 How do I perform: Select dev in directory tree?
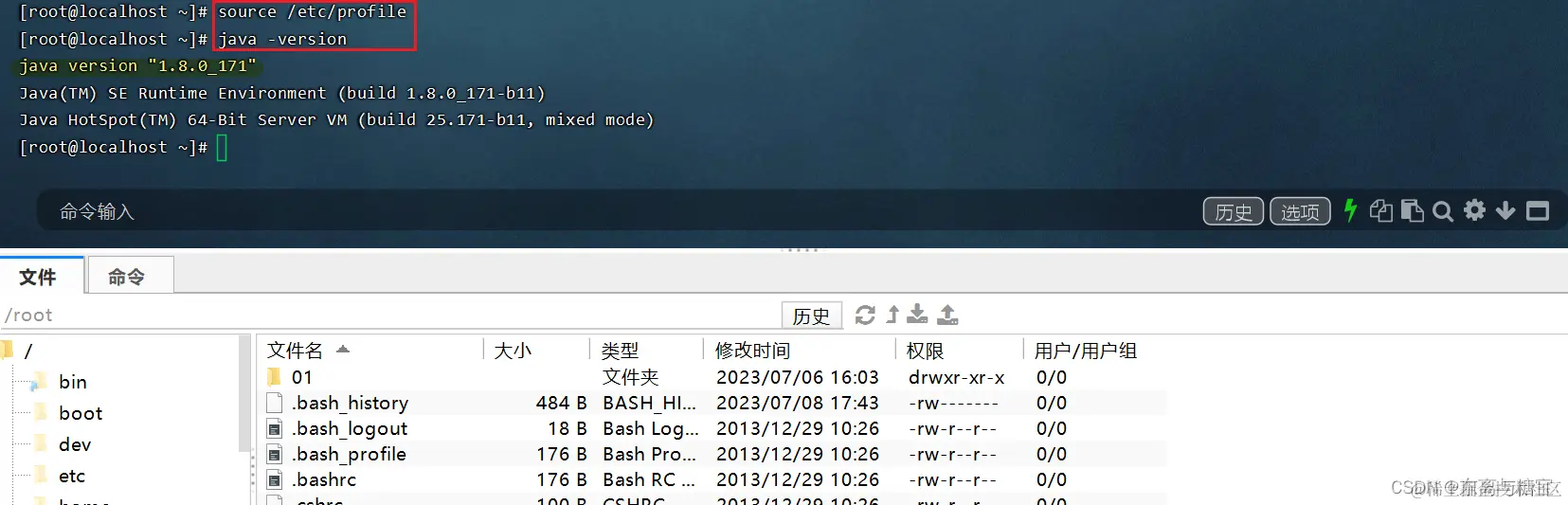tap(75, 444)
